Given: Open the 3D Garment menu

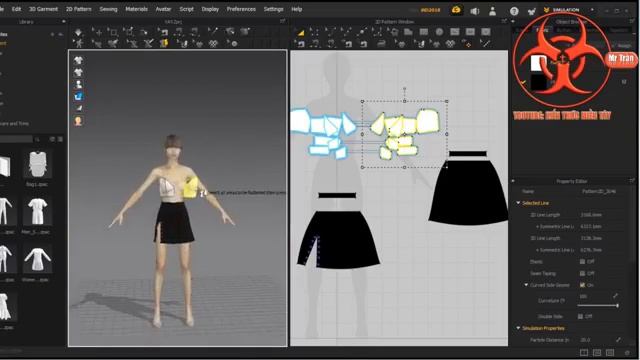Looking at the screenshot, I should [43, 9].
